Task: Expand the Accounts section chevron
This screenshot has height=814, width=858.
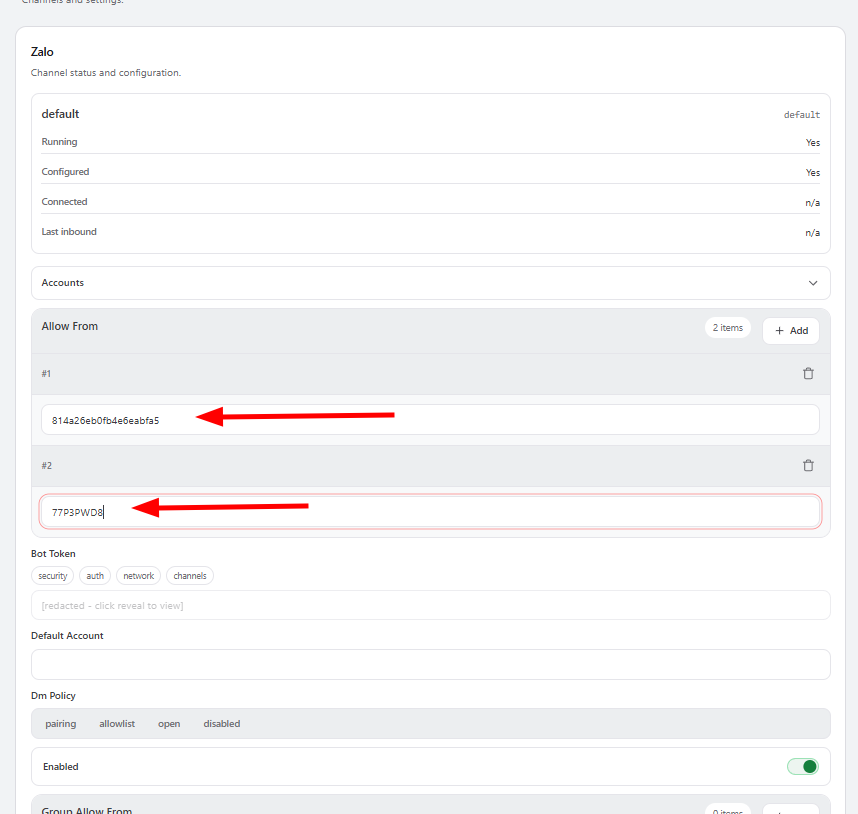Action: 813,283
